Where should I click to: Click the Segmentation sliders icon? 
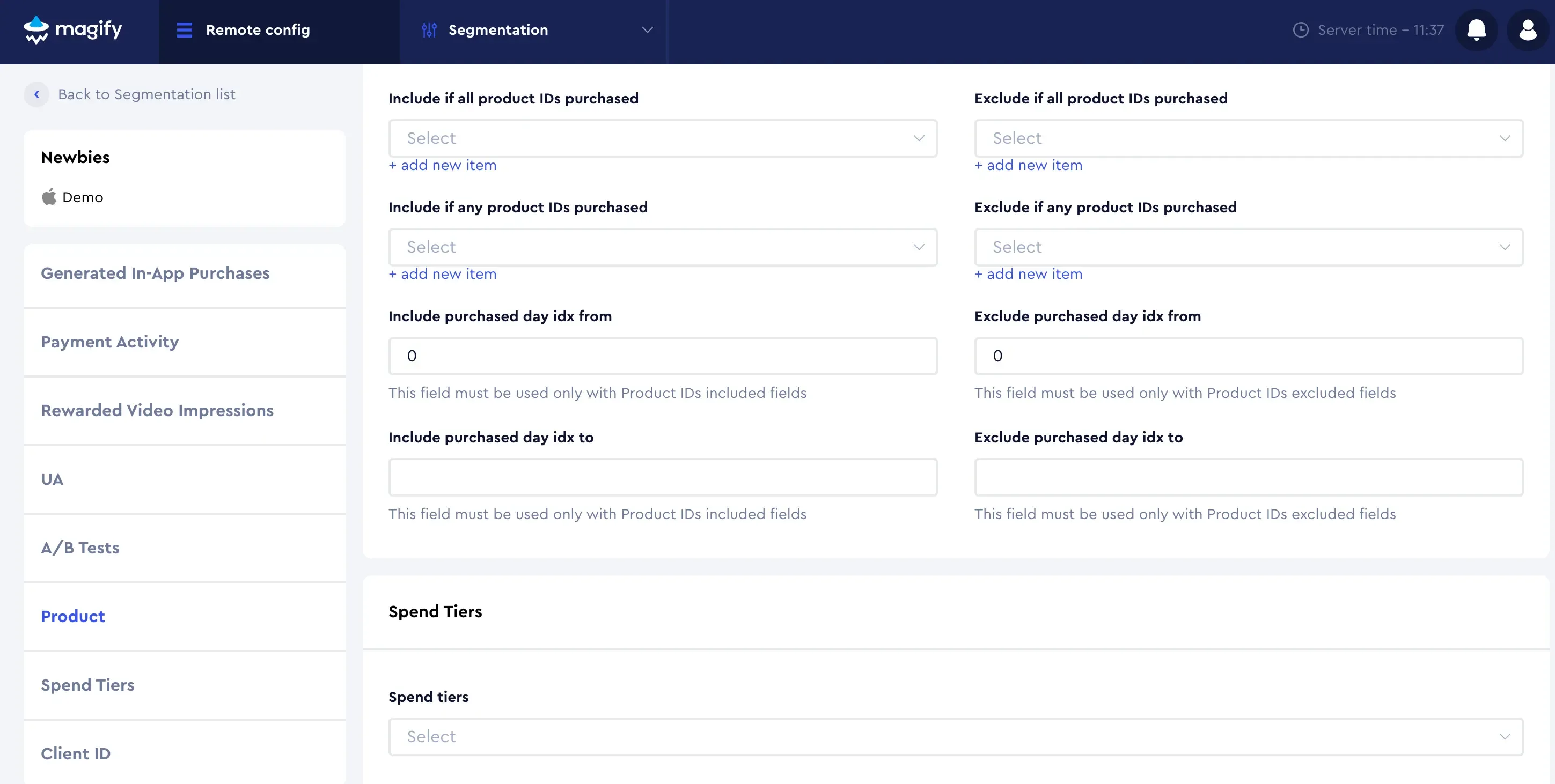[x=429, y=30]
